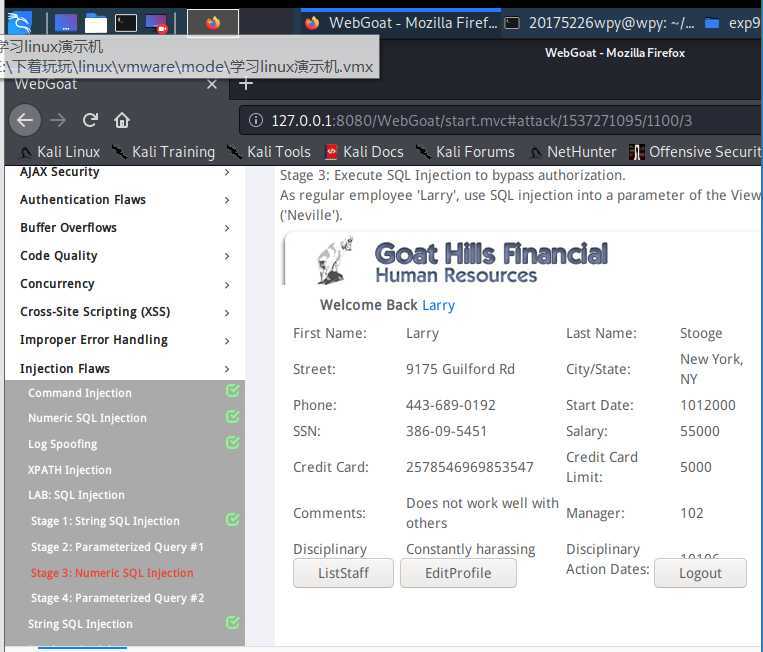Open the file manager folder icon in the taskbar
This screenshot has width=763, height=652.
96,23
